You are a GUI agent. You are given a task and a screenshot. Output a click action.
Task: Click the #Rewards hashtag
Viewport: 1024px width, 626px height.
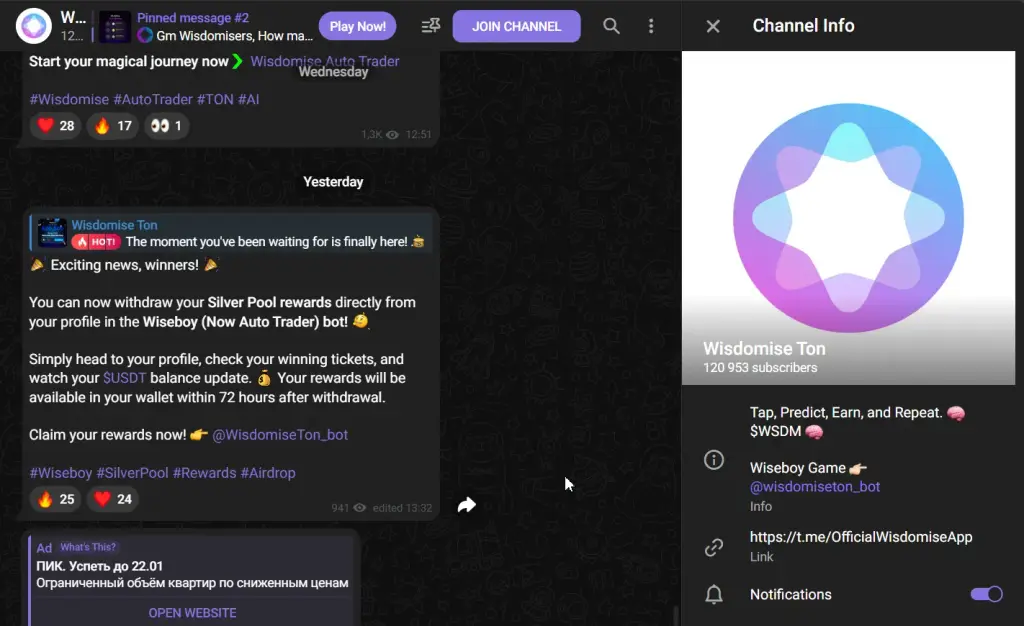tap(204, 473)
